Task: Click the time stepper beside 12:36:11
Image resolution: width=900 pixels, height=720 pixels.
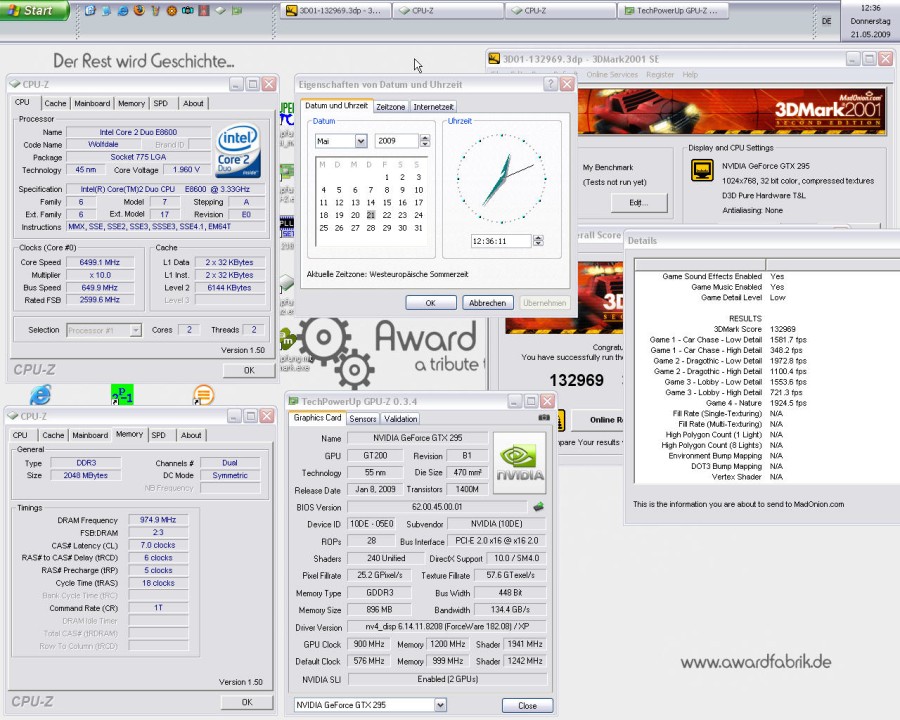Action: (x=538, y=241)
